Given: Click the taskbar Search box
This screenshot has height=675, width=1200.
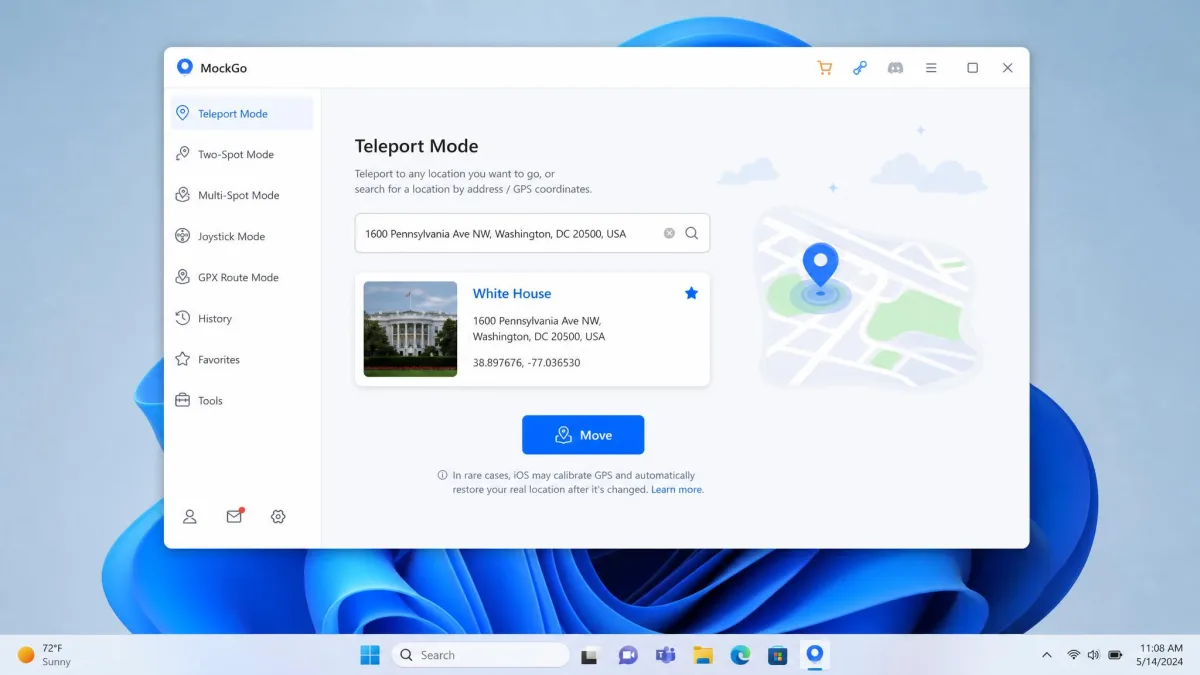Looking at the screenshot, I should [481, 655].
